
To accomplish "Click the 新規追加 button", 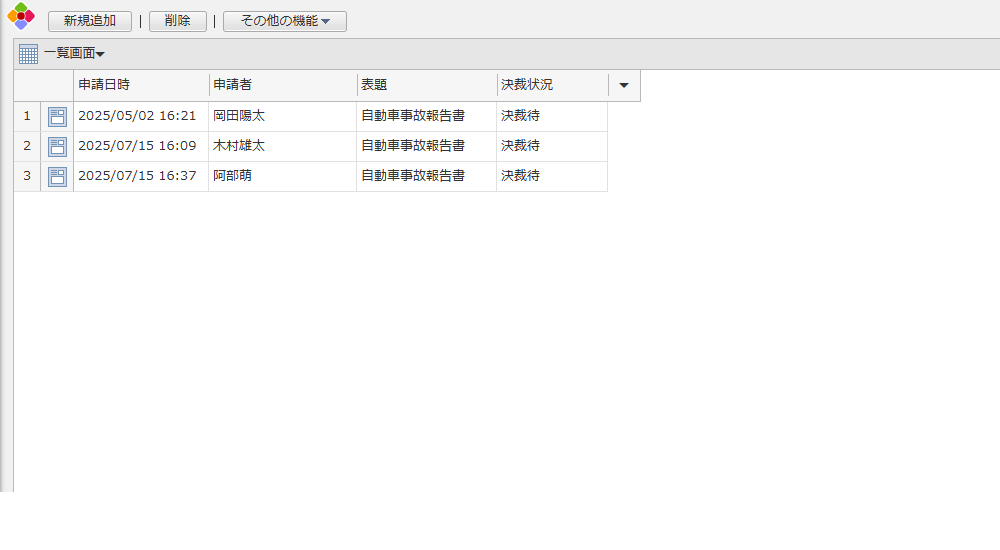I will [90, 21].
